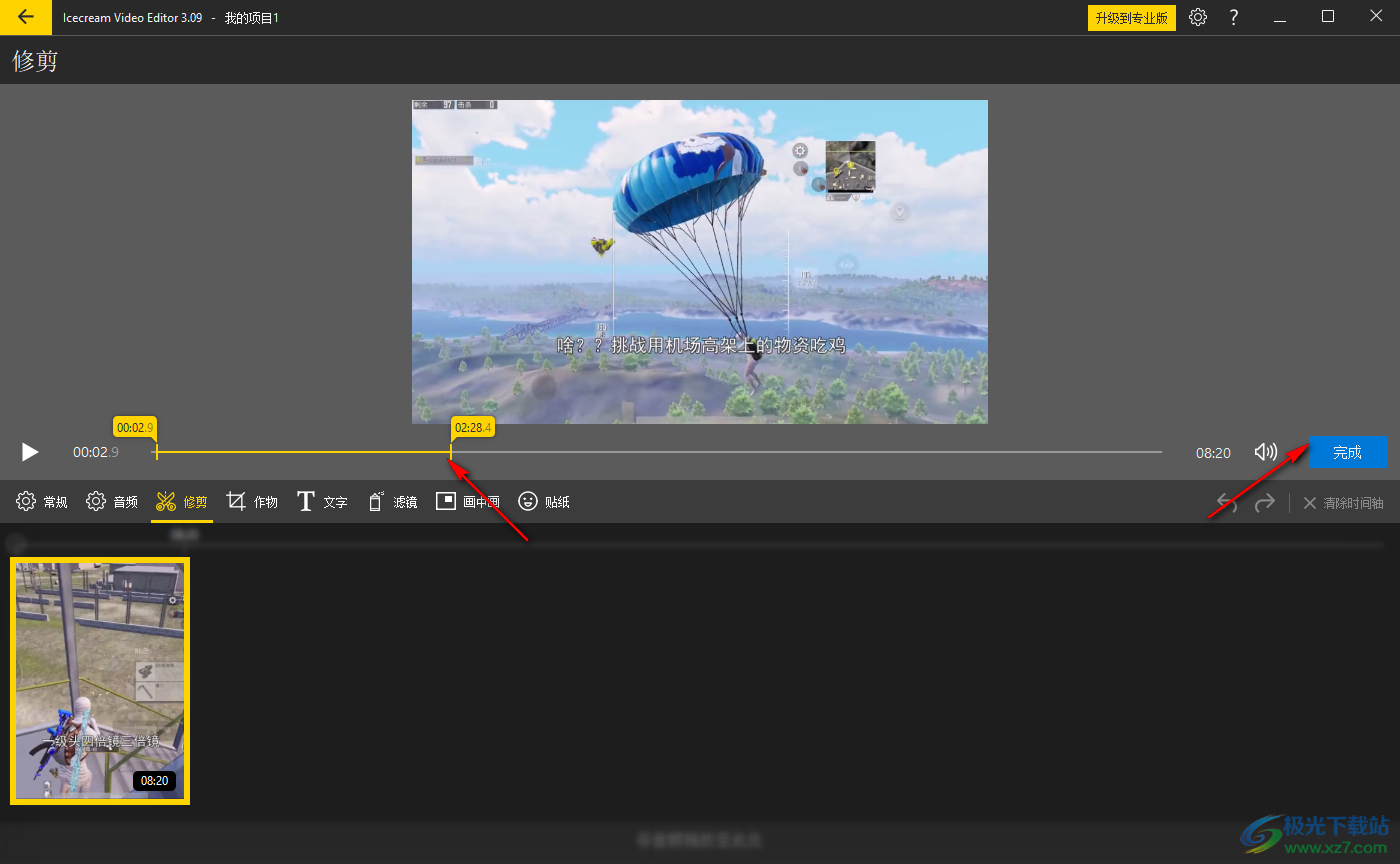Open the 文字 text tab

tap(322, 502)
